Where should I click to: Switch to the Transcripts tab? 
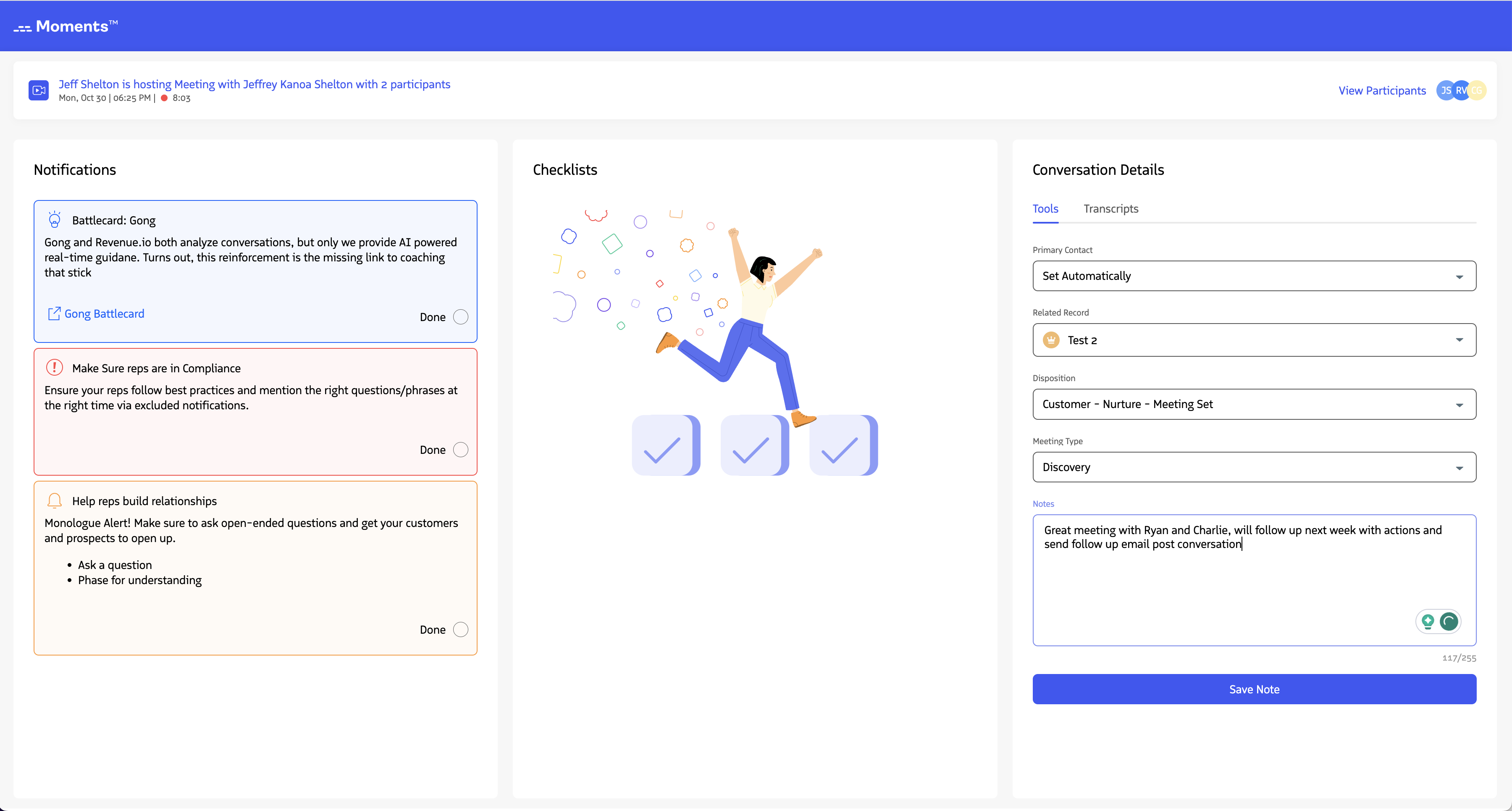coord(1110,208)
